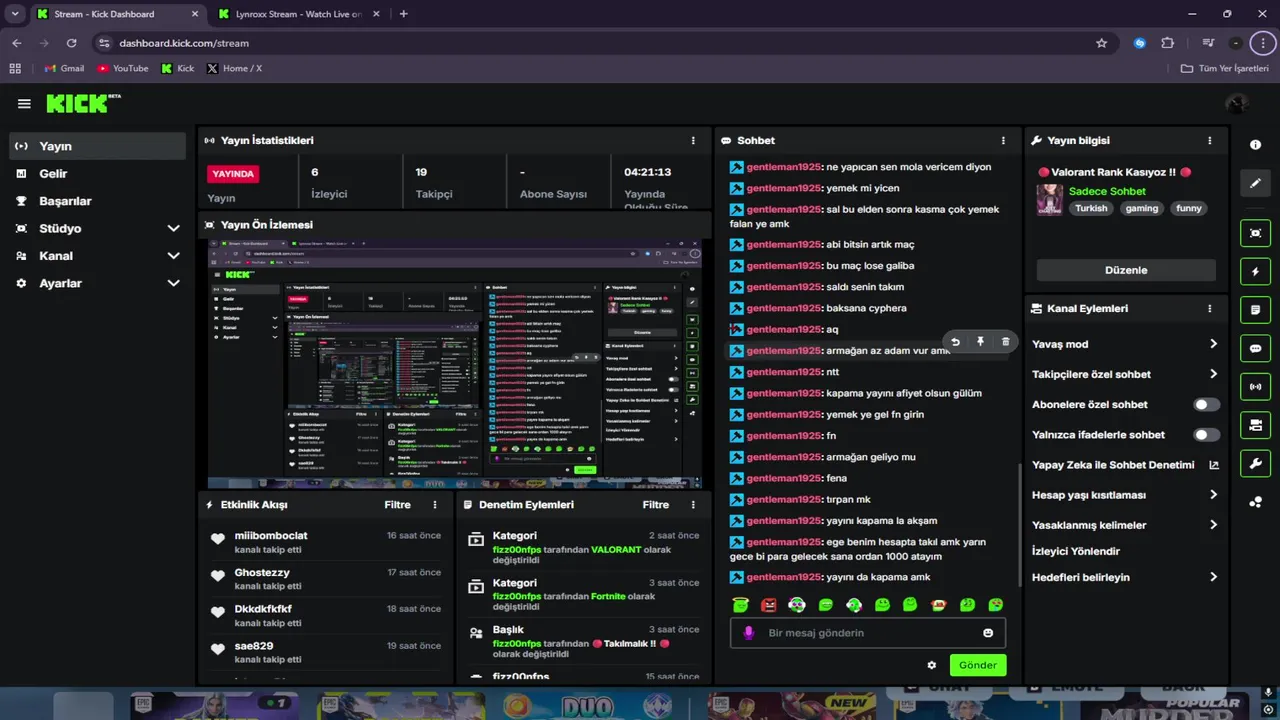This screenshot has height=720, width=1280.
Task: Open the YouTube bookmark
Action: coord(122,68)
